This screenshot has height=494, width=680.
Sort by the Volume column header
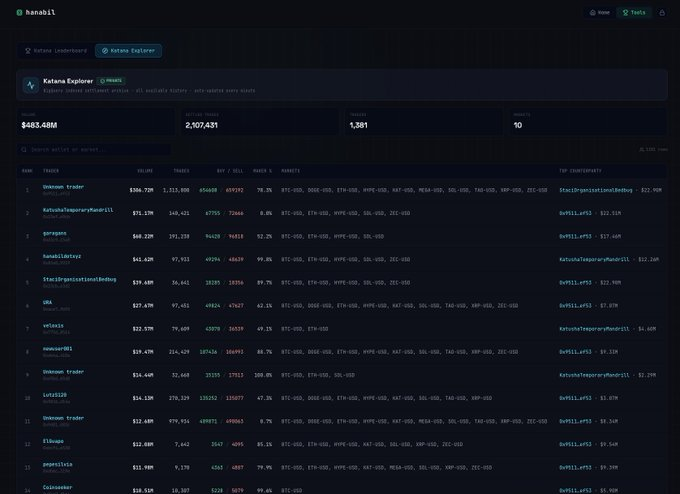pos(145,171)
